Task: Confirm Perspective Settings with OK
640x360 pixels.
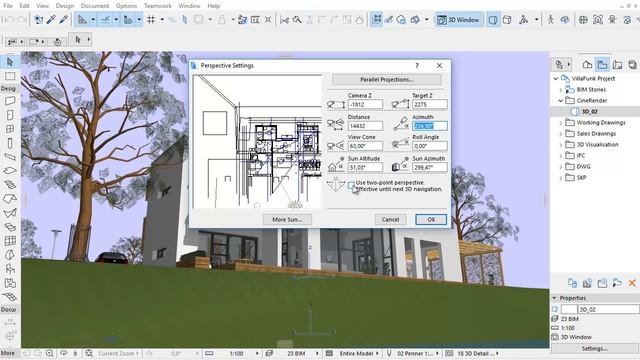Action: [431, 220]
